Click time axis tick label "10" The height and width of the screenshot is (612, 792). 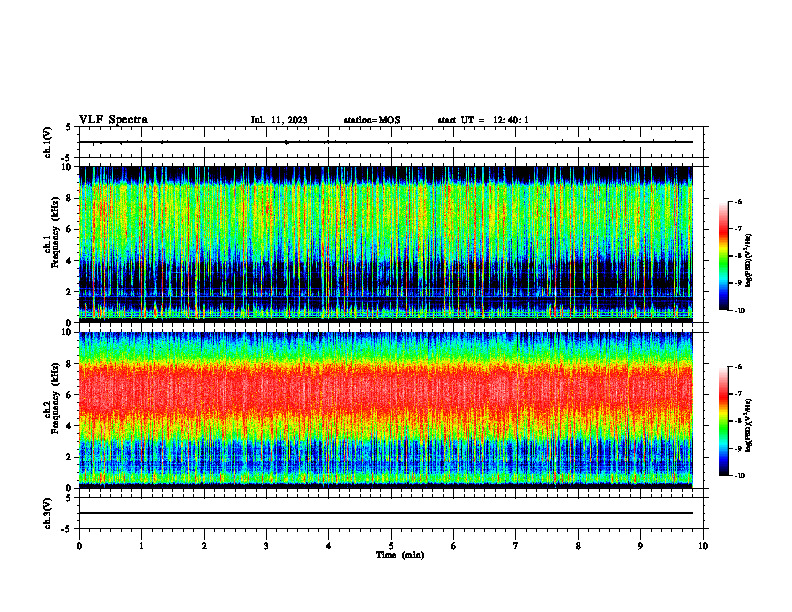[703, 546]
